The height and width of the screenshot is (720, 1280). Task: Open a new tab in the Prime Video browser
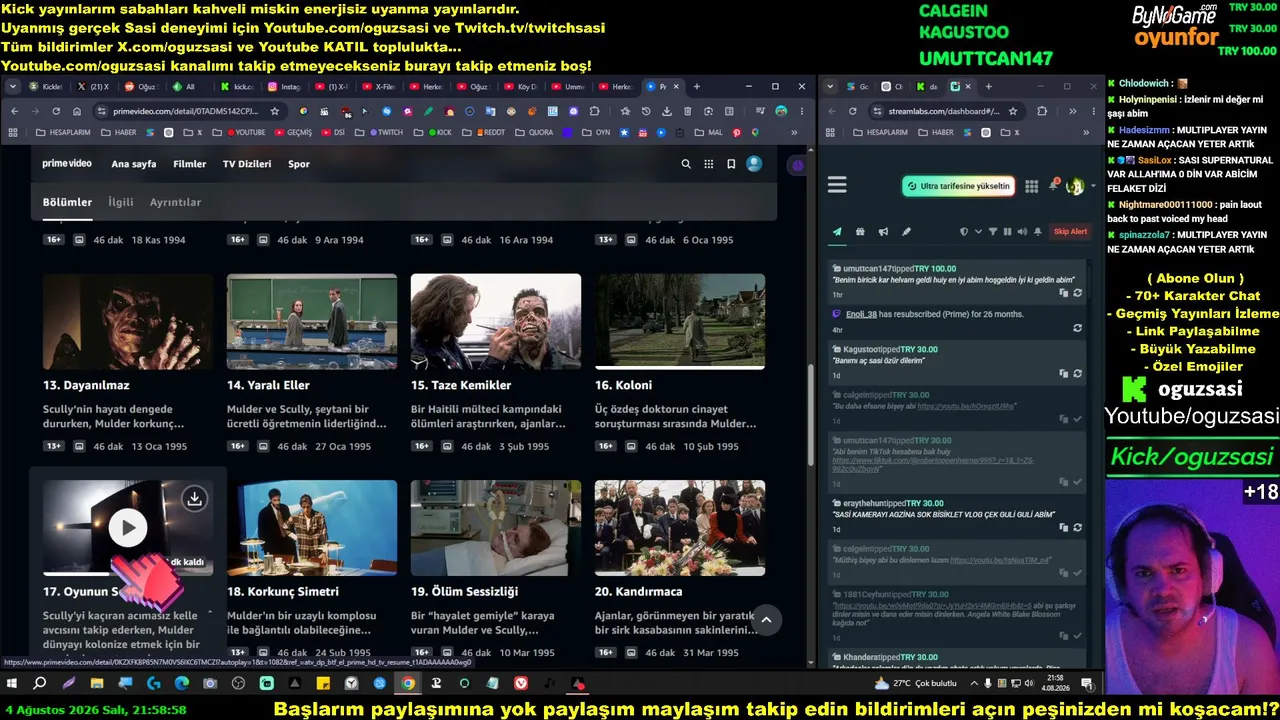tap(696, 87)
